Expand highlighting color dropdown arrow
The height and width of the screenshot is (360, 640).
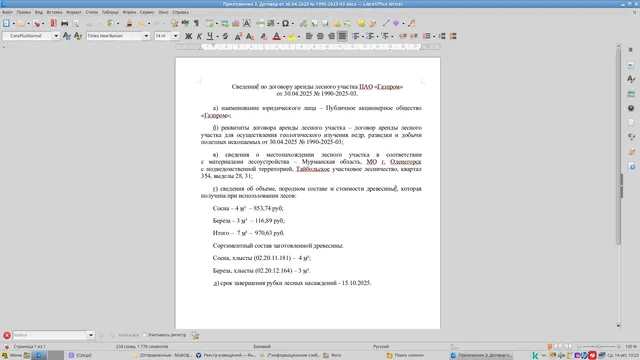coord(299,36)
